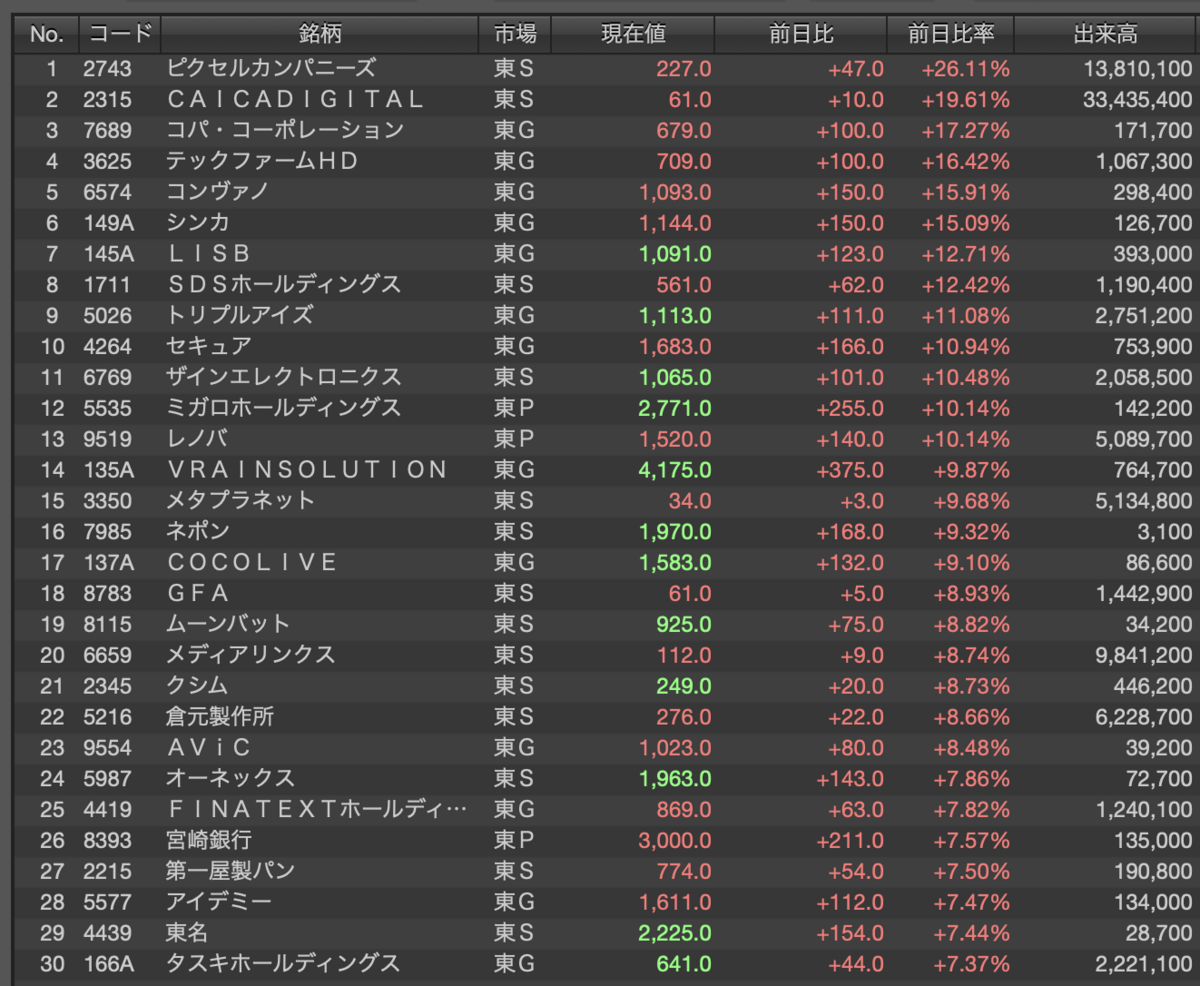Click change rate +19.61%

click(x=966, y=99)
